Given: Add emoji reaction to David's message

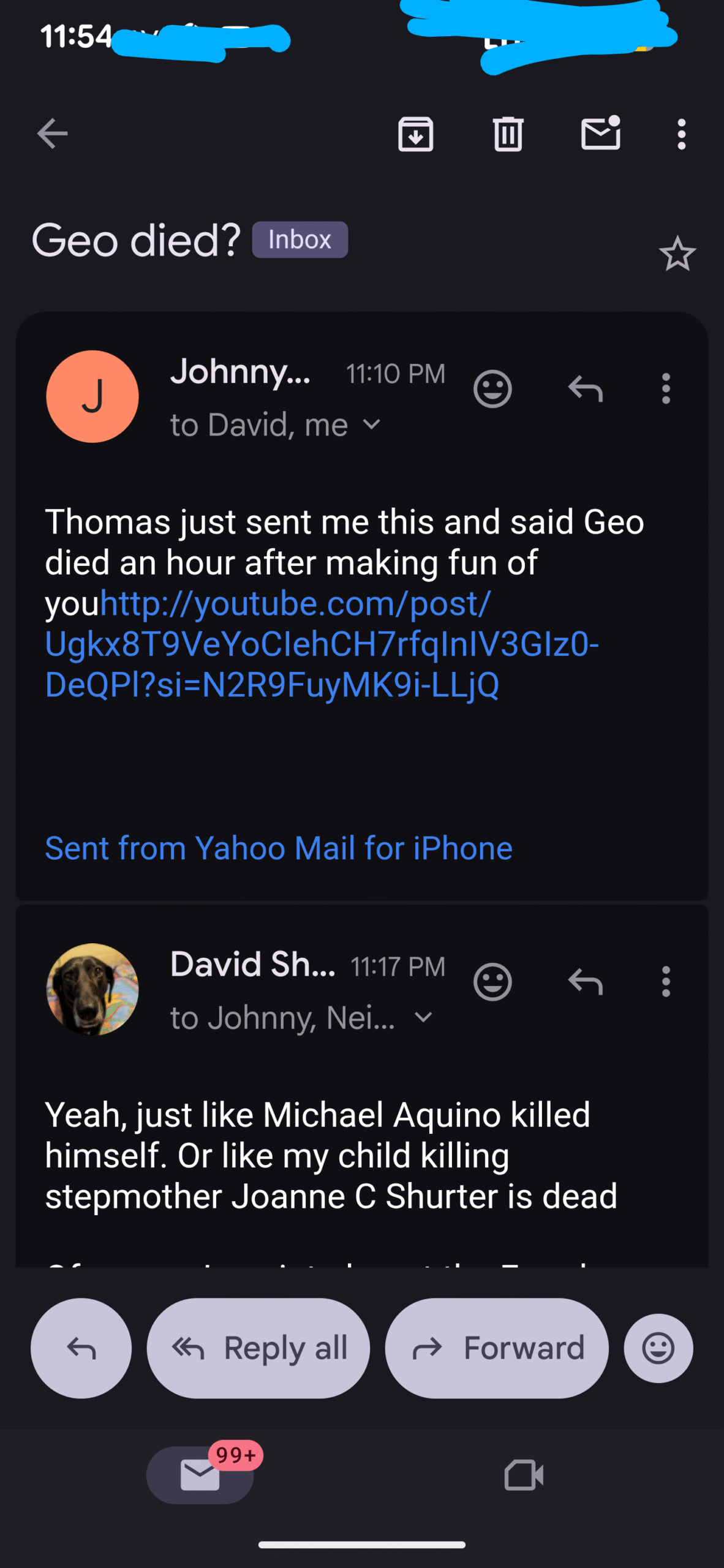Looking at the screenshot, I should [x=492, y=982].
